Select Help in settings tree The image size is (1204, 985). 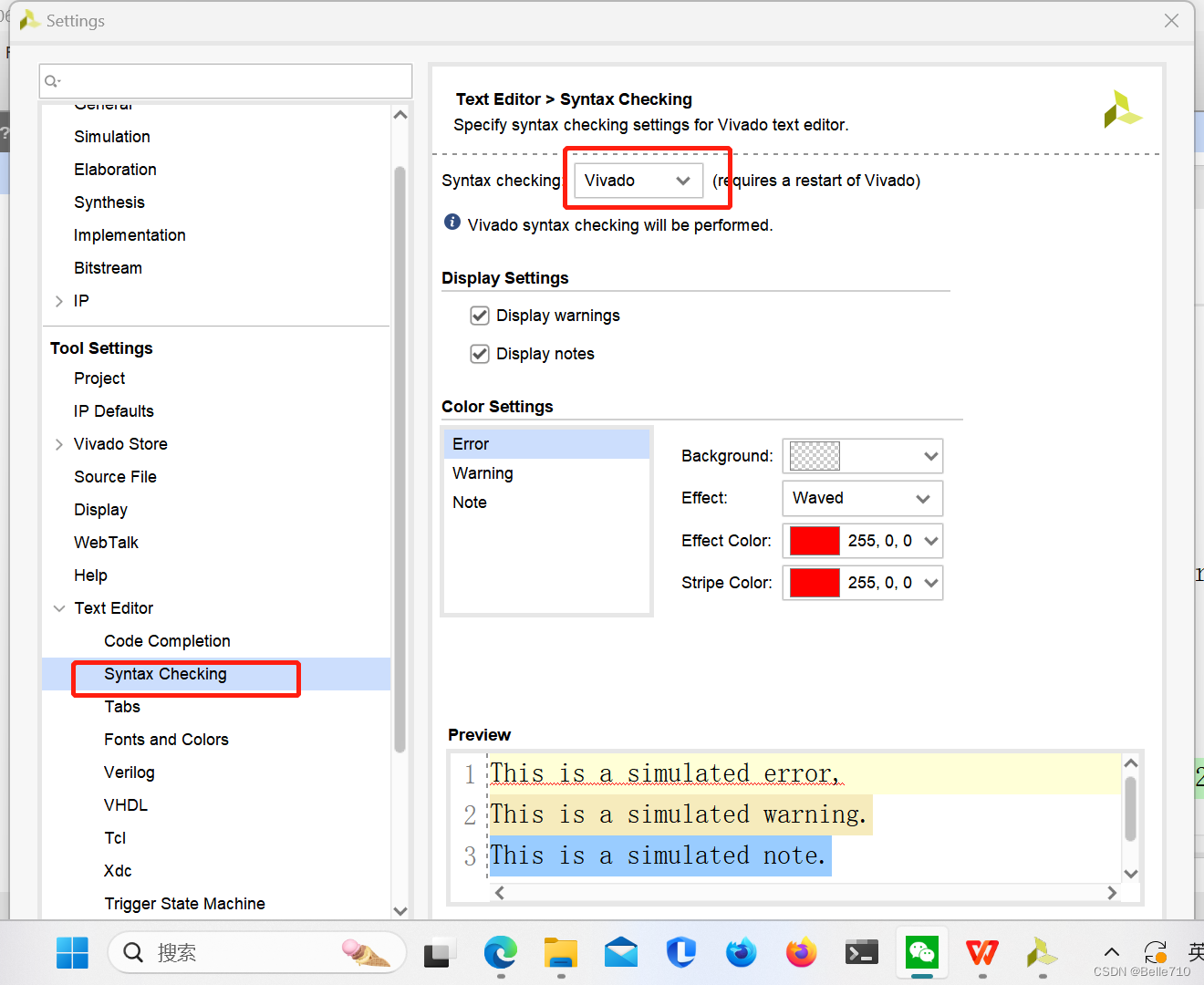pyautogui.click(x=90, y=575)
